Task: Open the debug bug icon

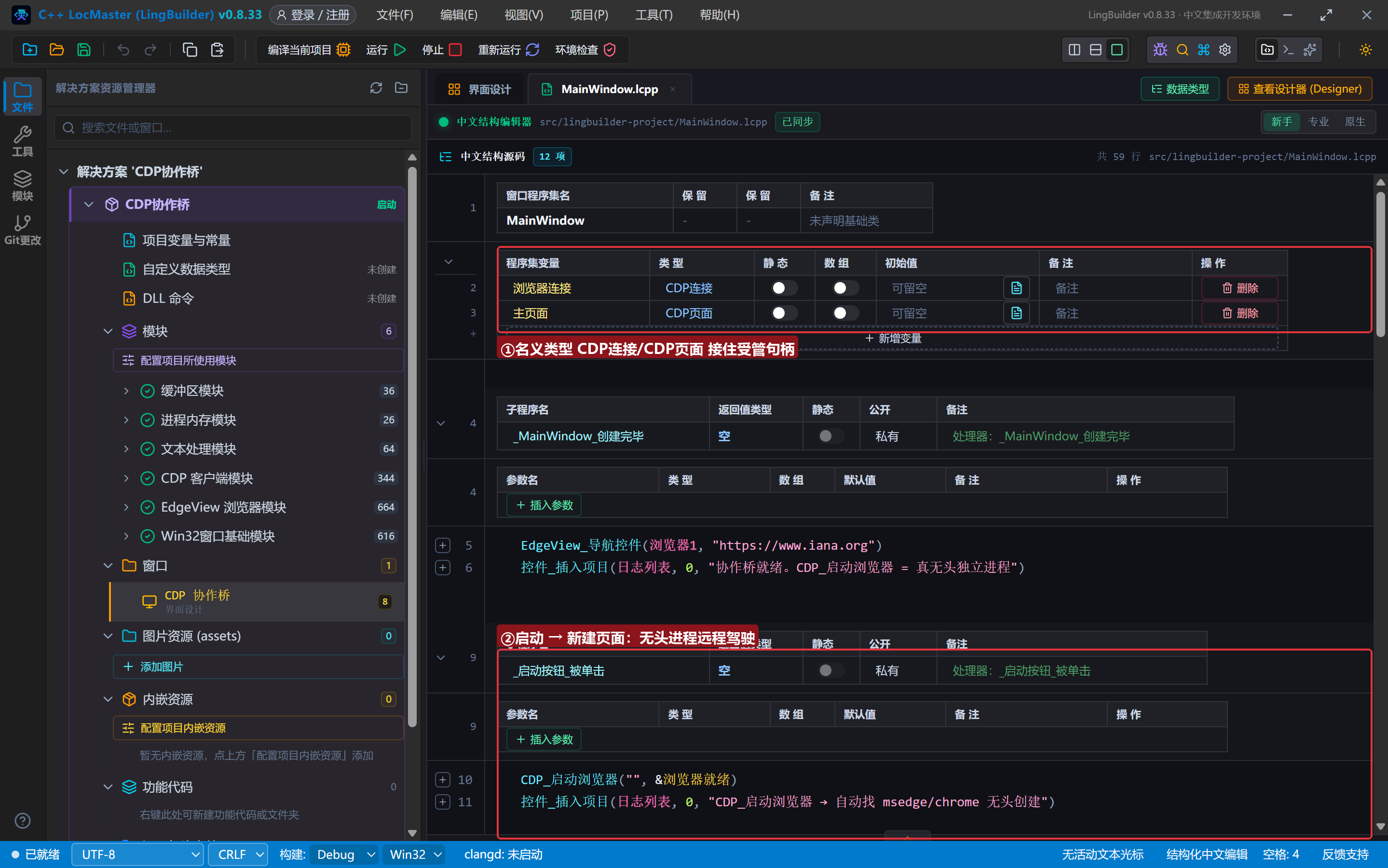Action: [1160, 50]
